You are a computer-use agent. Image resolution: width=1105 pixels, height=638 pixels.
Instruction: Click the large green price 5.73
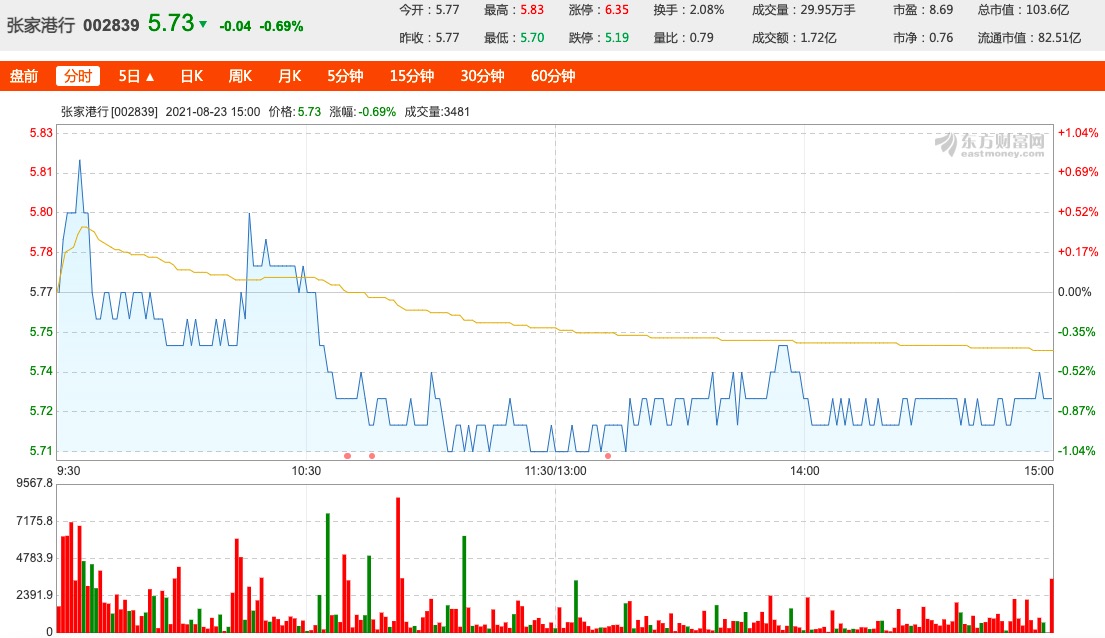click(x=171, y=23)
